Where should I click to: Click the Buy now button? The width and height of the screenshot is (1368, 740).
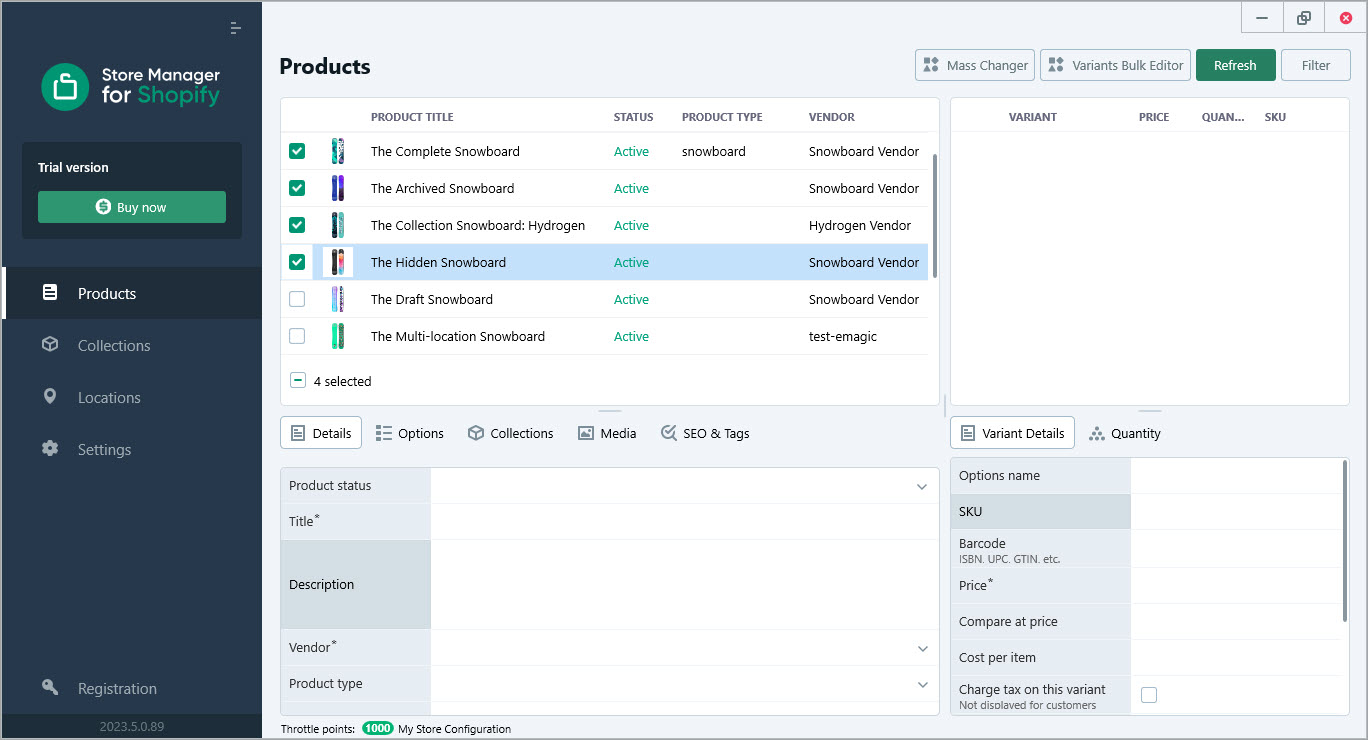click(132, 207)
